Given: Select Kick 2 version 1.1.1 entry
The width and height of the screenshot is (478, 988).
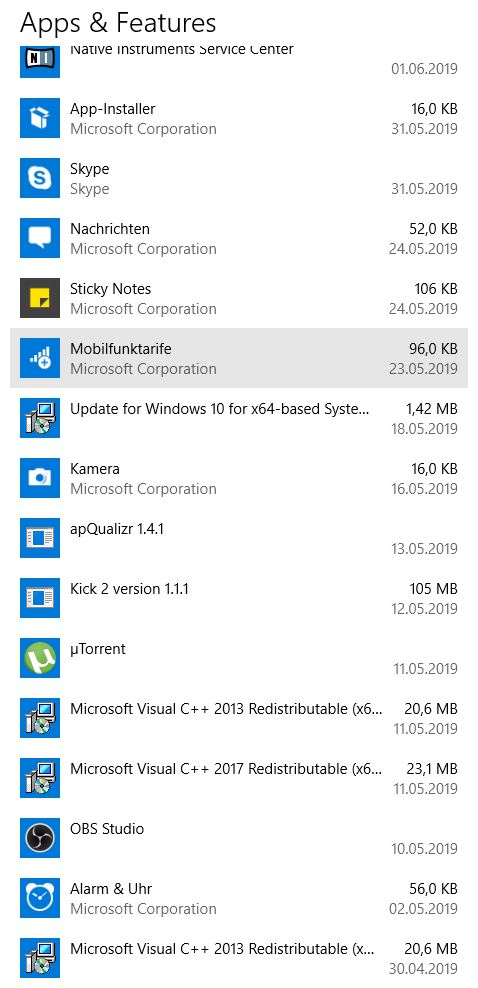Looking at the screenshot, I should 239,598.
